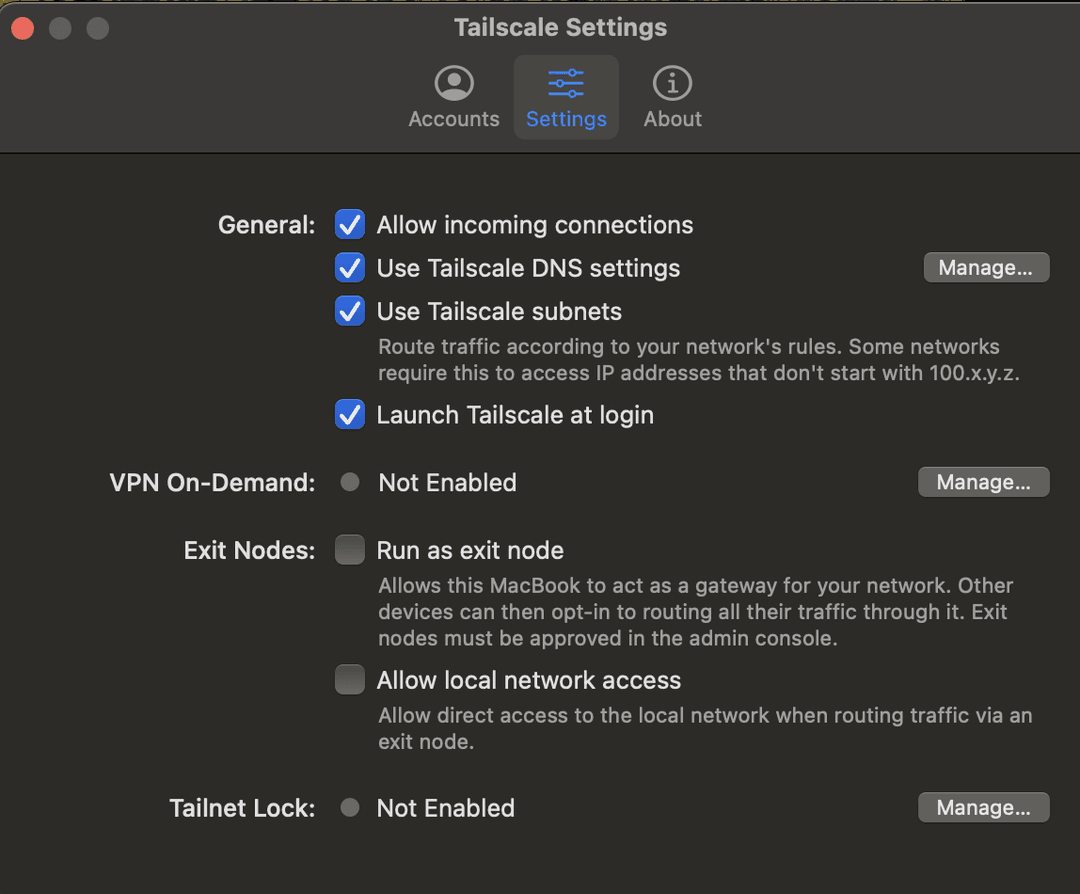
Task: Disable Allow incoming connections checkbox
Action: click(350, 225)
